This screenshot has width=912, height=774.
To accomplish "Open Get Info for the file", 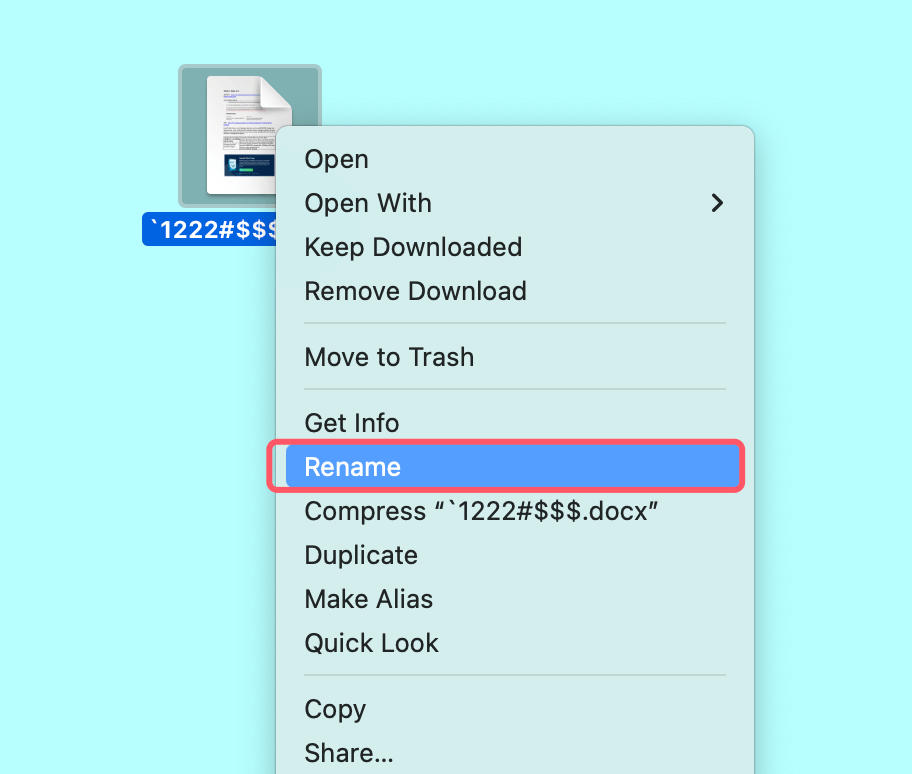I will 351,423.
